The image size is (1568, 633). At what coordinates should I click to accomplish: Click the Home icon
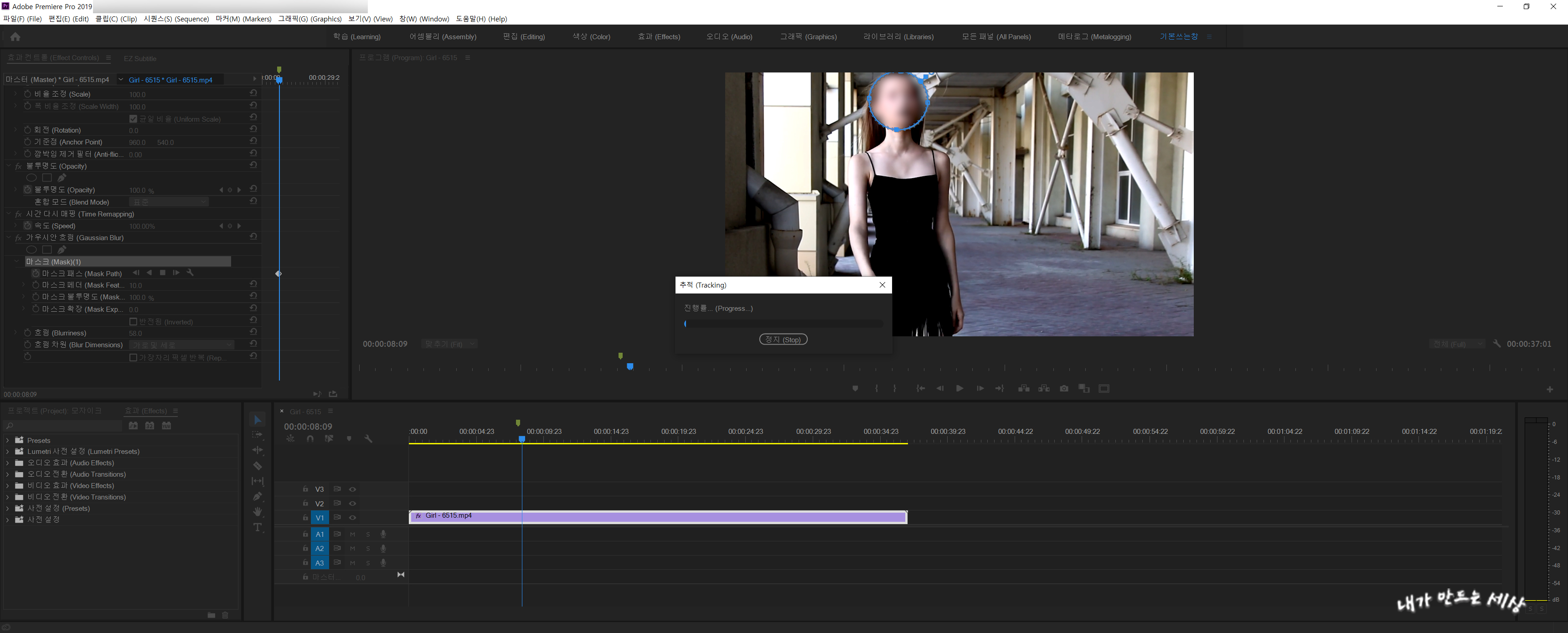[15, 36]
